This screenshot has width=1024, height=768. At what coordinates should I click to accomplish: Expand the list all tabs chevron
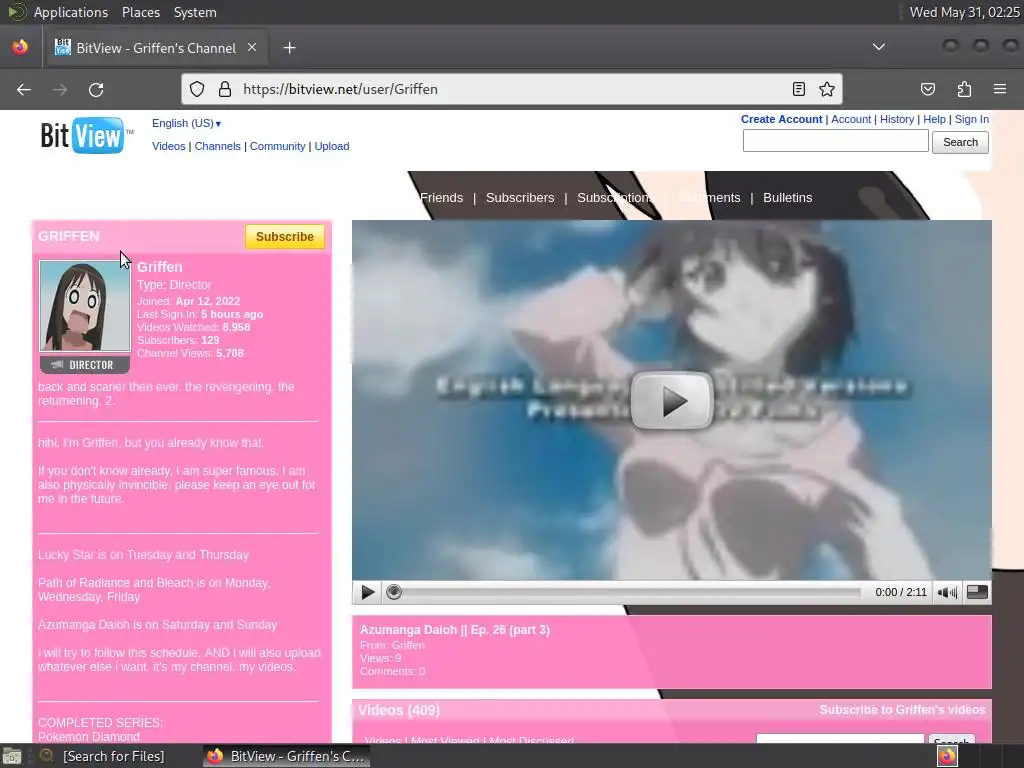(x=879, y=47)
